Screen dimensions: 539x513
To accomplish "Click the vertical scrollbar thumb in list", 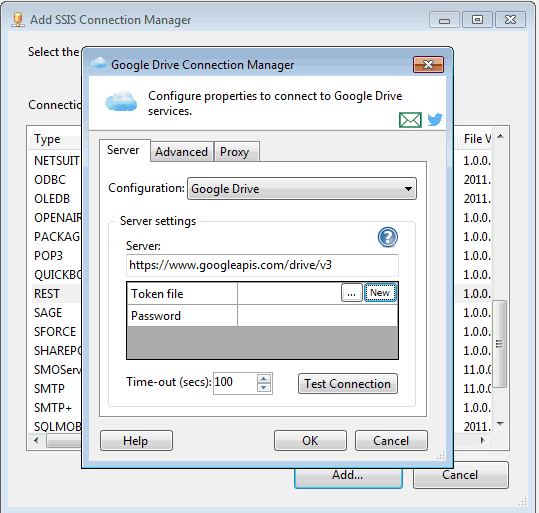I will click(499, 343).
